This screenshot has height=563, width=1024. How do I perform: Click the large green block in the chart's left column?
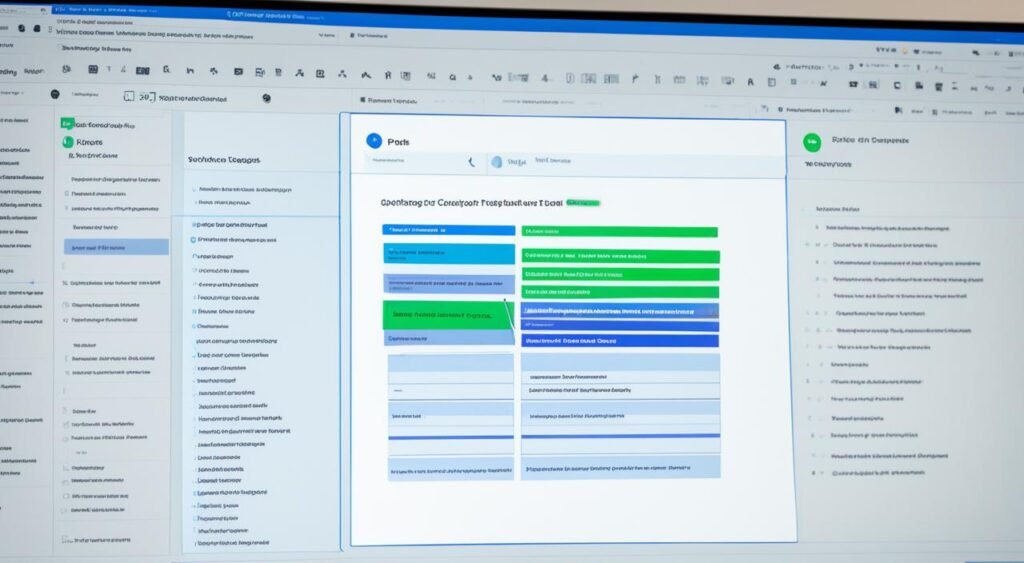[448, 315]
